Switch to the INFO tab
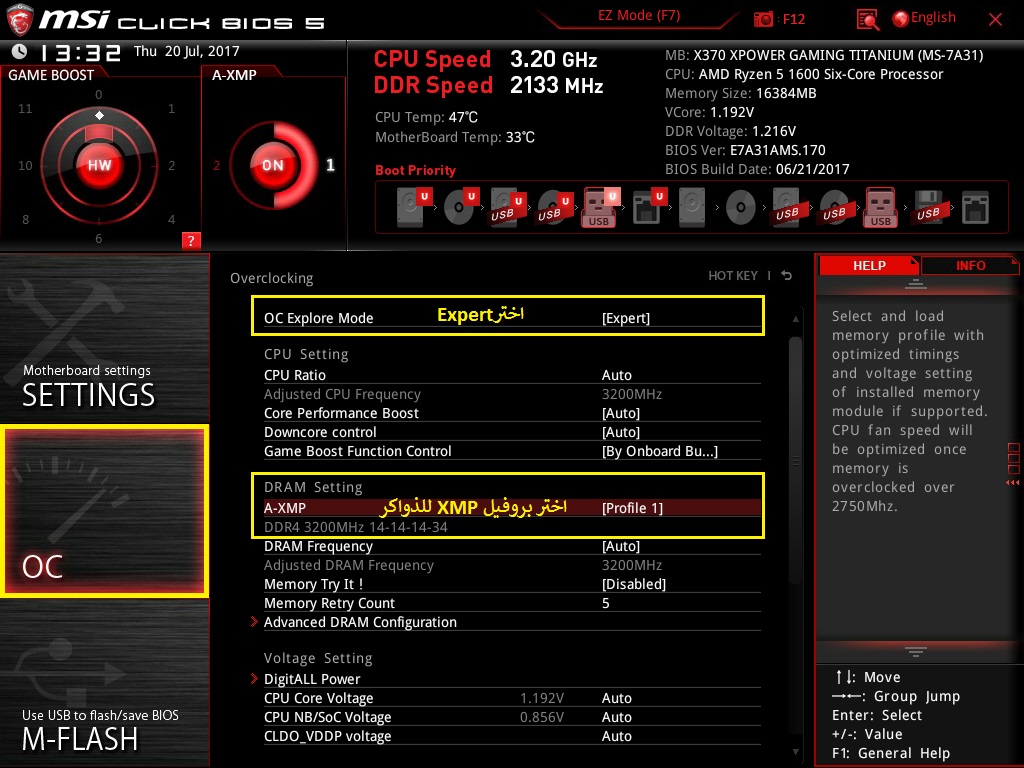The image size is (1024, 768). coord(970,266)
